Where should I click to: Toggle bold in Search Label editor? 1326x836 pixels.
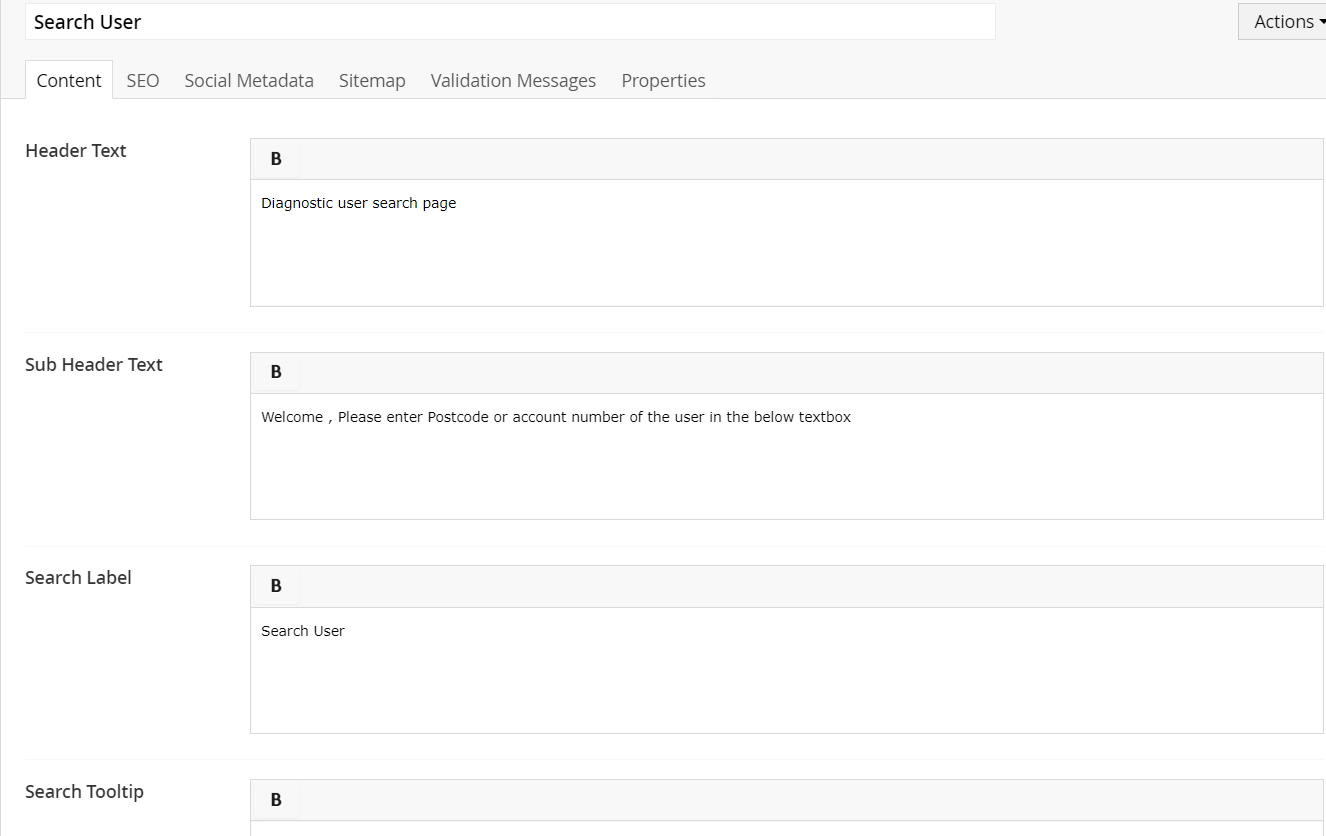(276, 586)
